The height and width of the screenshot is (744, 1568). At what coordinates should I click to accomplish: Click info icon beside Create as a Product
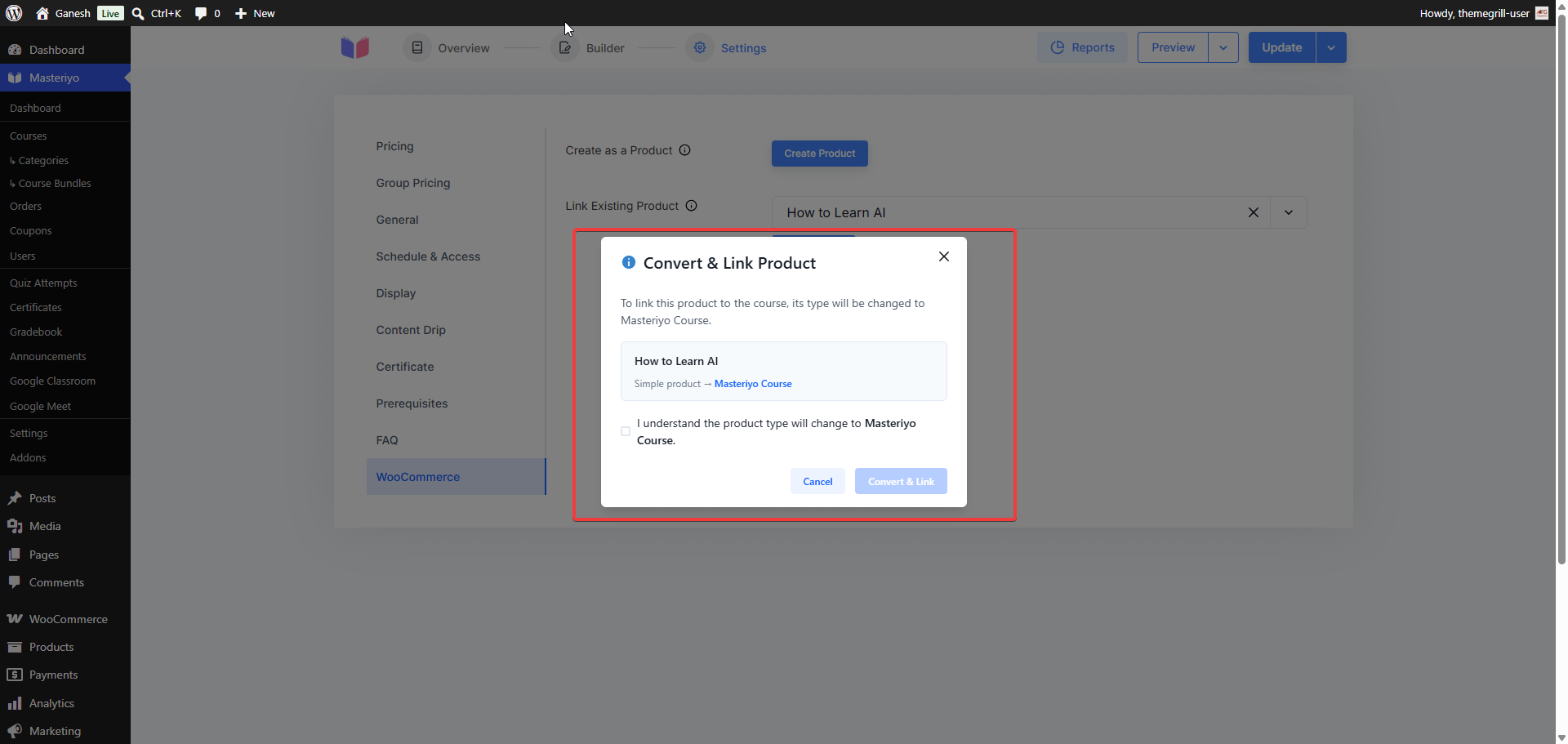tap(685, 150)
